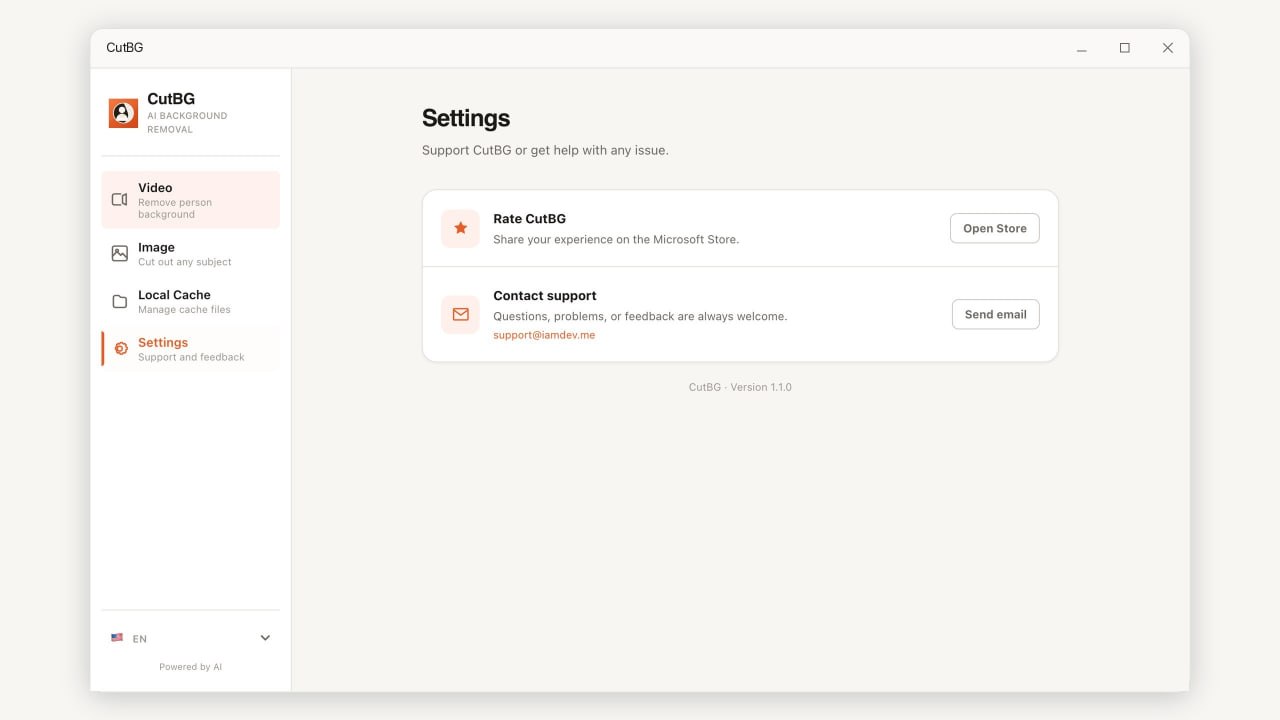The image size is (1280, 720).
Task: Click the Image picture icon
Action: (x=119, y=254)
